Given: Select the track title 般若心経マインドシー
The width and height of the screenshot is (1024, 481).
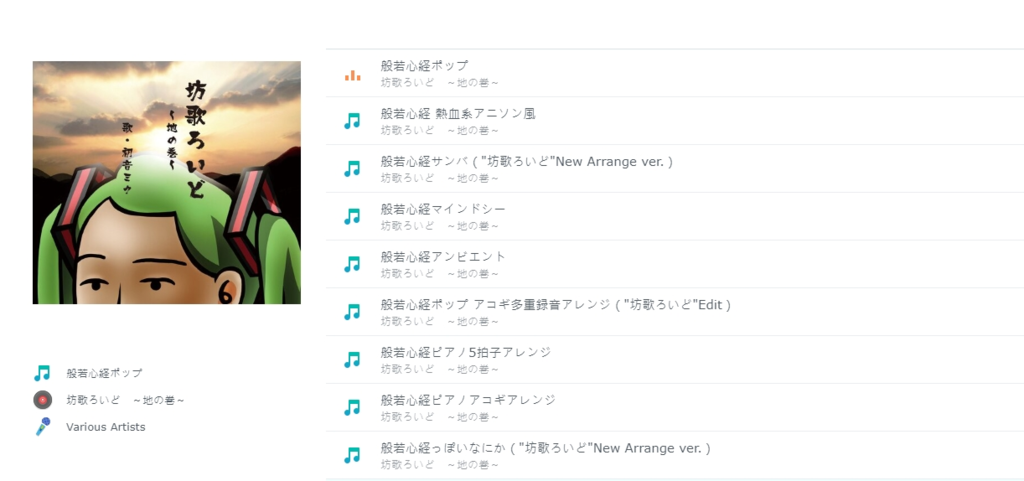Looking at the screenshot, I should [443, 209].
